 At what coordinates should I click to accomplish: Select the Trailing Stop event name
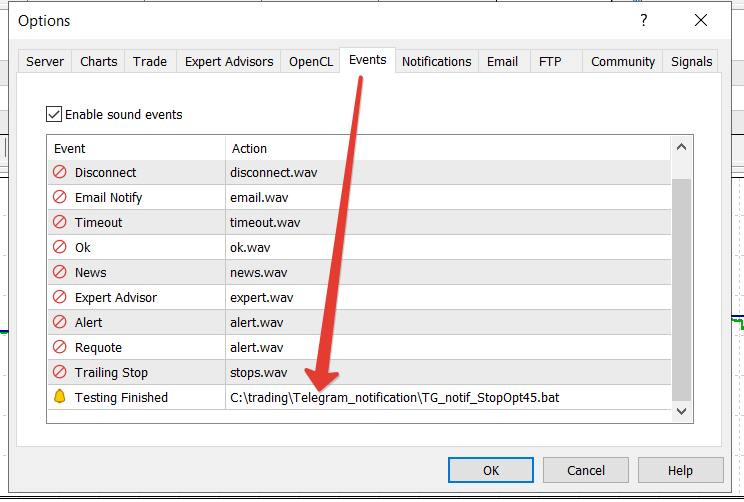[111, 372]
